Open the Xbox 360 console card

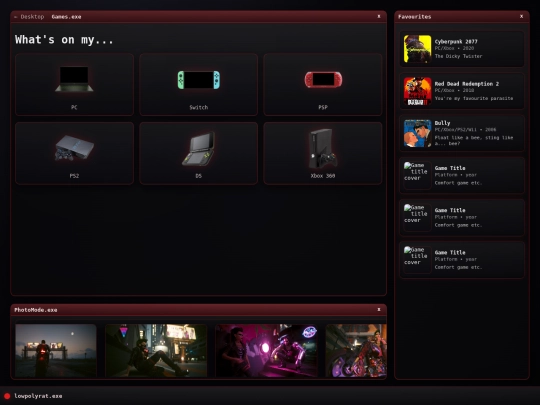click(323, 153)
